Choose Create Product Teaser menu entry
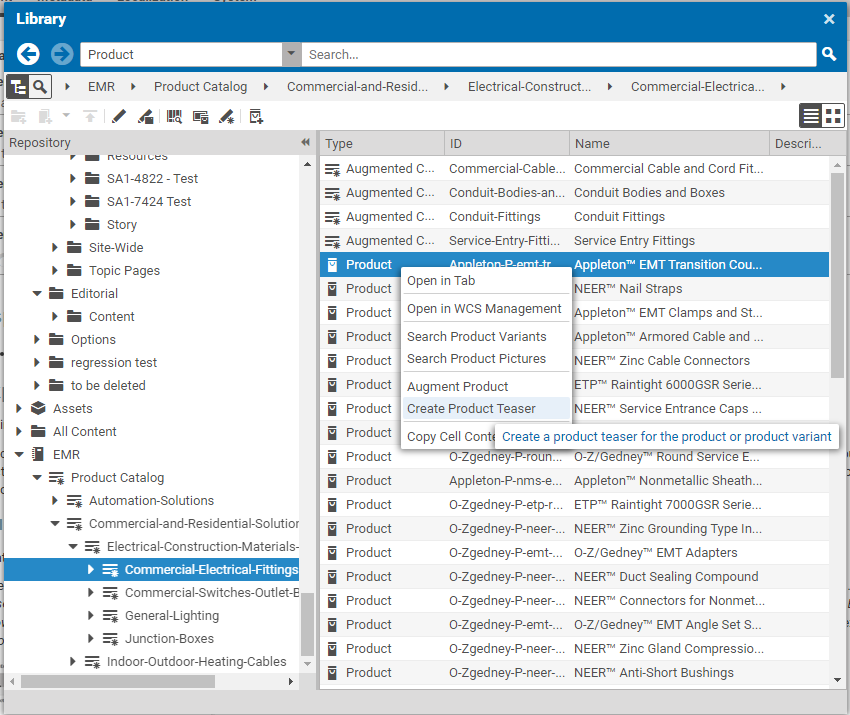Screen dimensions: 850x715 coord(486,409)
